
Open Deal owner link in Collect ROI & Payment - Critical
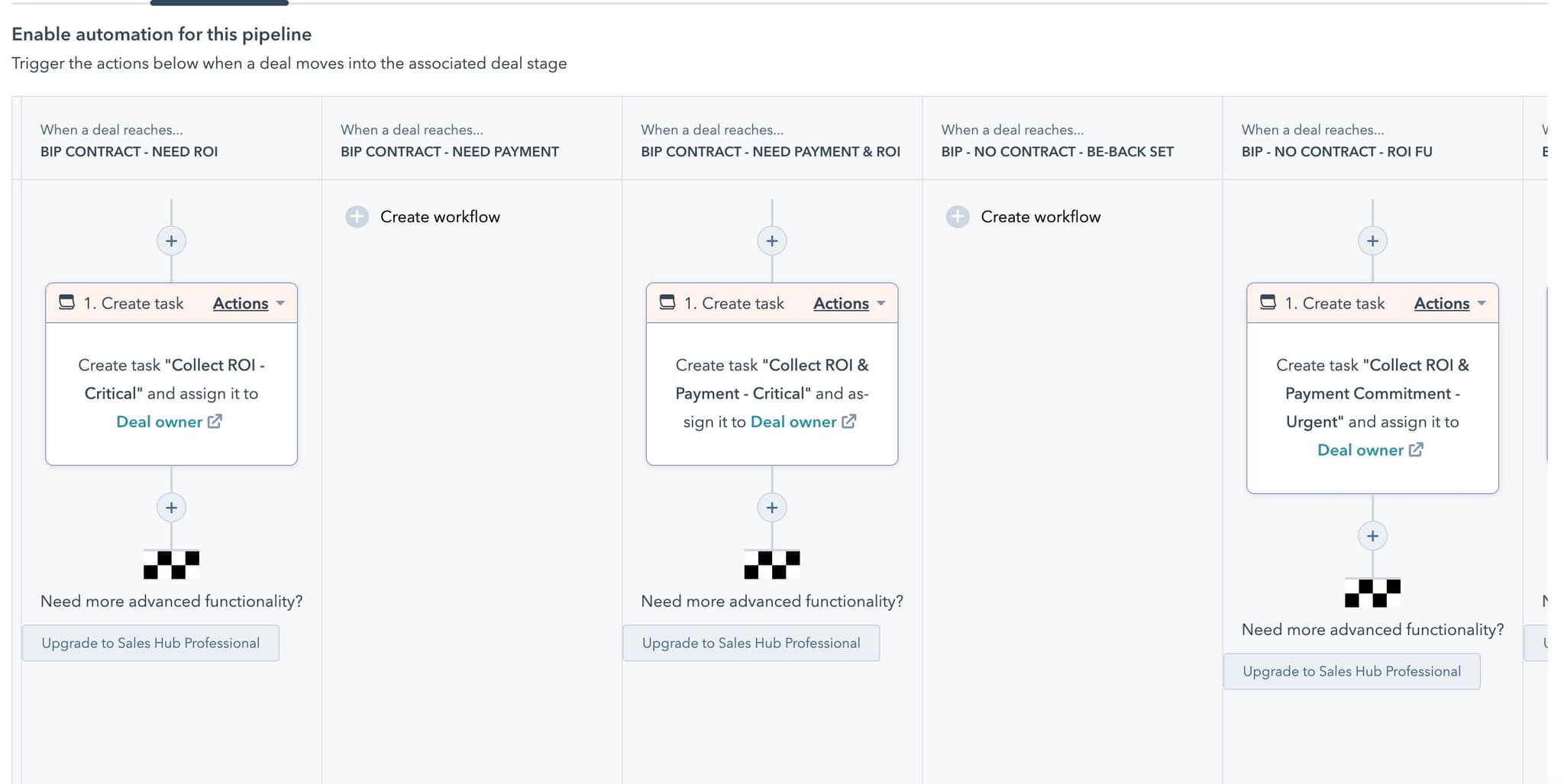point(803,422)
